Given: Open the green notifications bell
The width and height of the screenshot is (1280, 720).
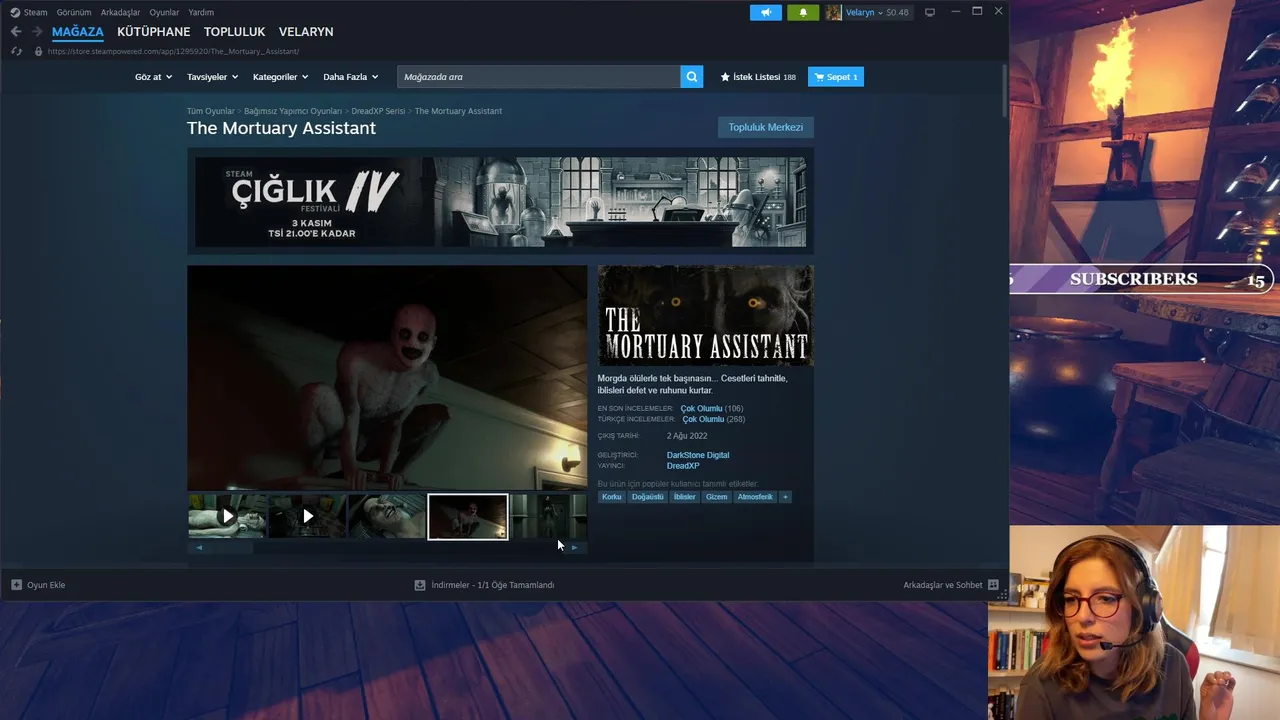Looking at the screenshot, I should [803, 12].
